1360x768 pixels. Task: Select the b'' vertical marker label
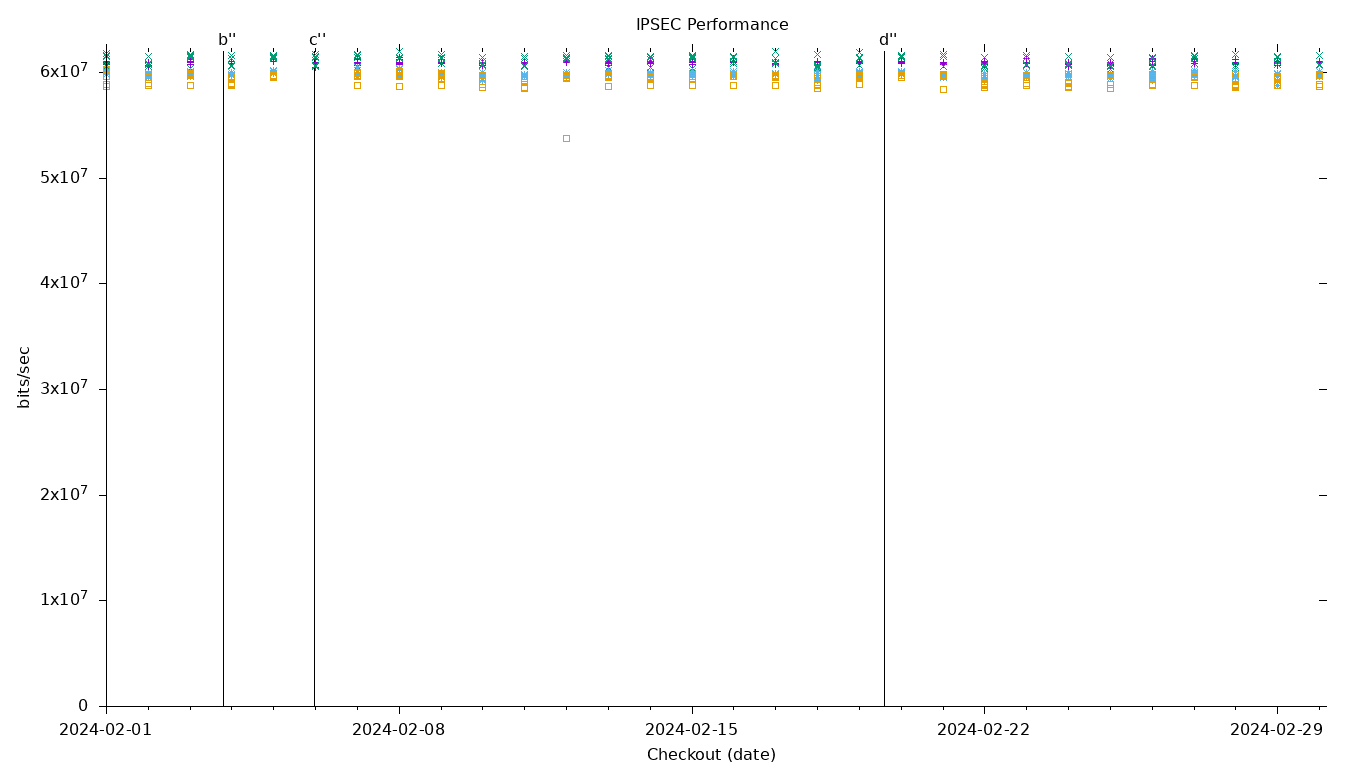tap(227, 40)
